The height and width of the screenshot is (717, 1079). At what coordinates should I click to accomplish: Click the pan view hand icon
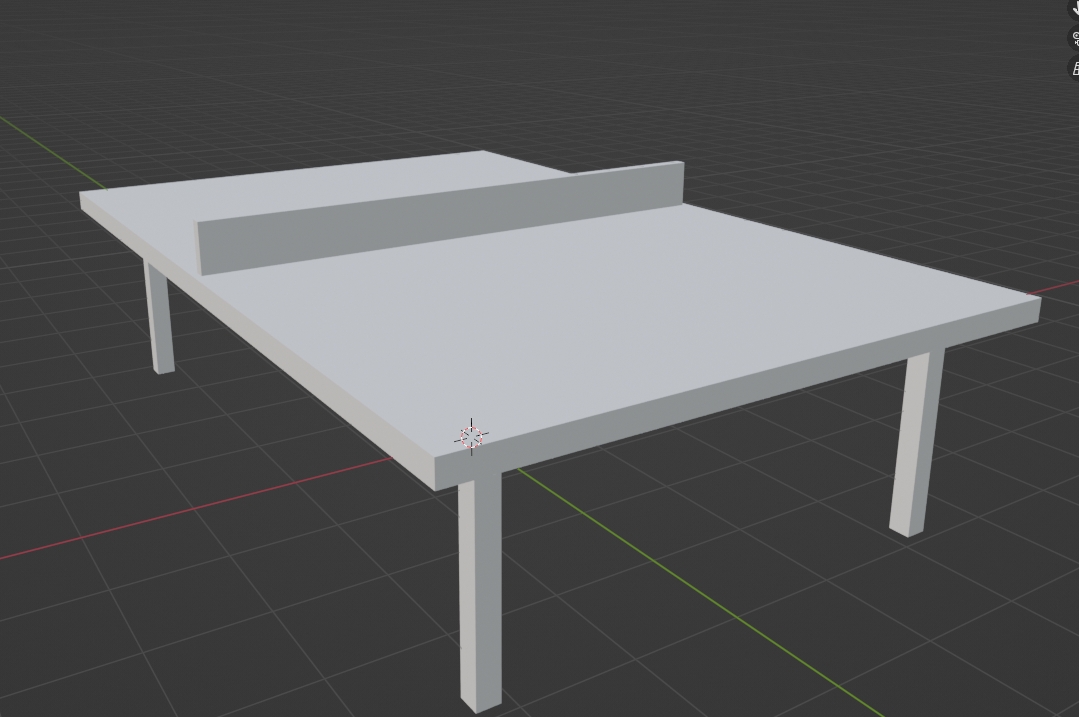click(x=1075, y=8)
